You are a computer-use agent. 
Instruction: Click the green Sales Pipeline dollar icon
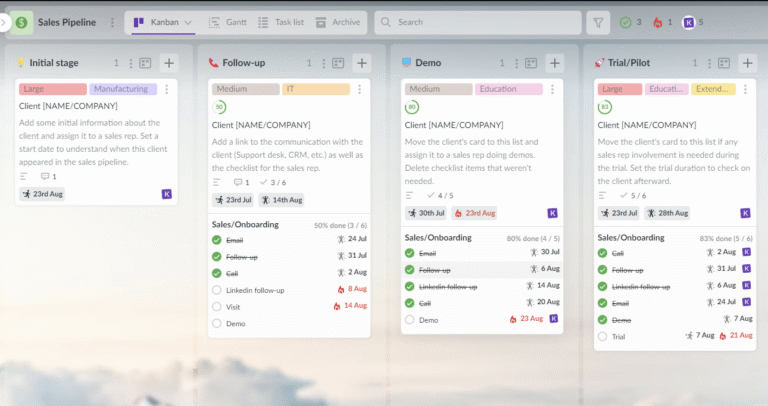coord(22,23)
